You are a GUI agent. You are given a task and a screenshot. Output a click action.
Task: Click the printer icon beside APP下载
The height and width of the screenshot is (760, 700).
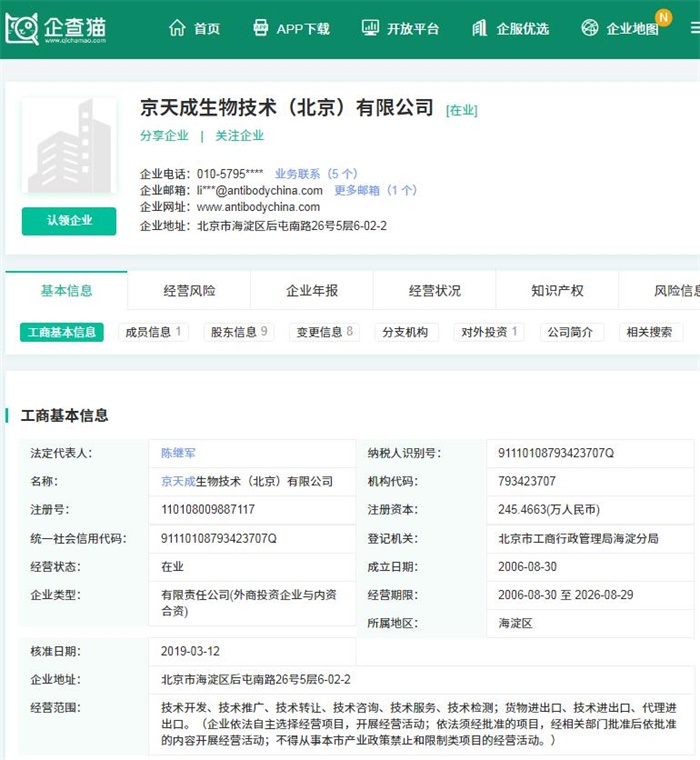(x=261, y=28)
